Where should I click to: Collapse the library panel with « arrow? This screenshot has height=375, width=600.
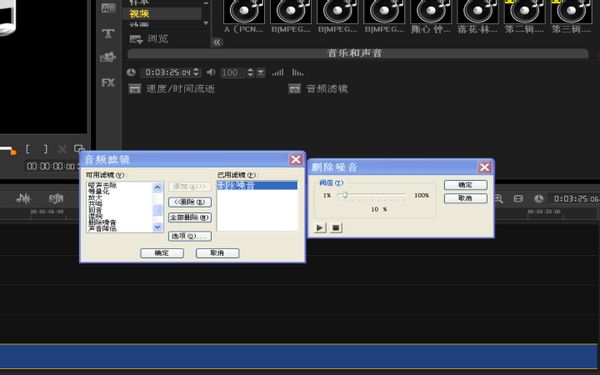[217, 42]
